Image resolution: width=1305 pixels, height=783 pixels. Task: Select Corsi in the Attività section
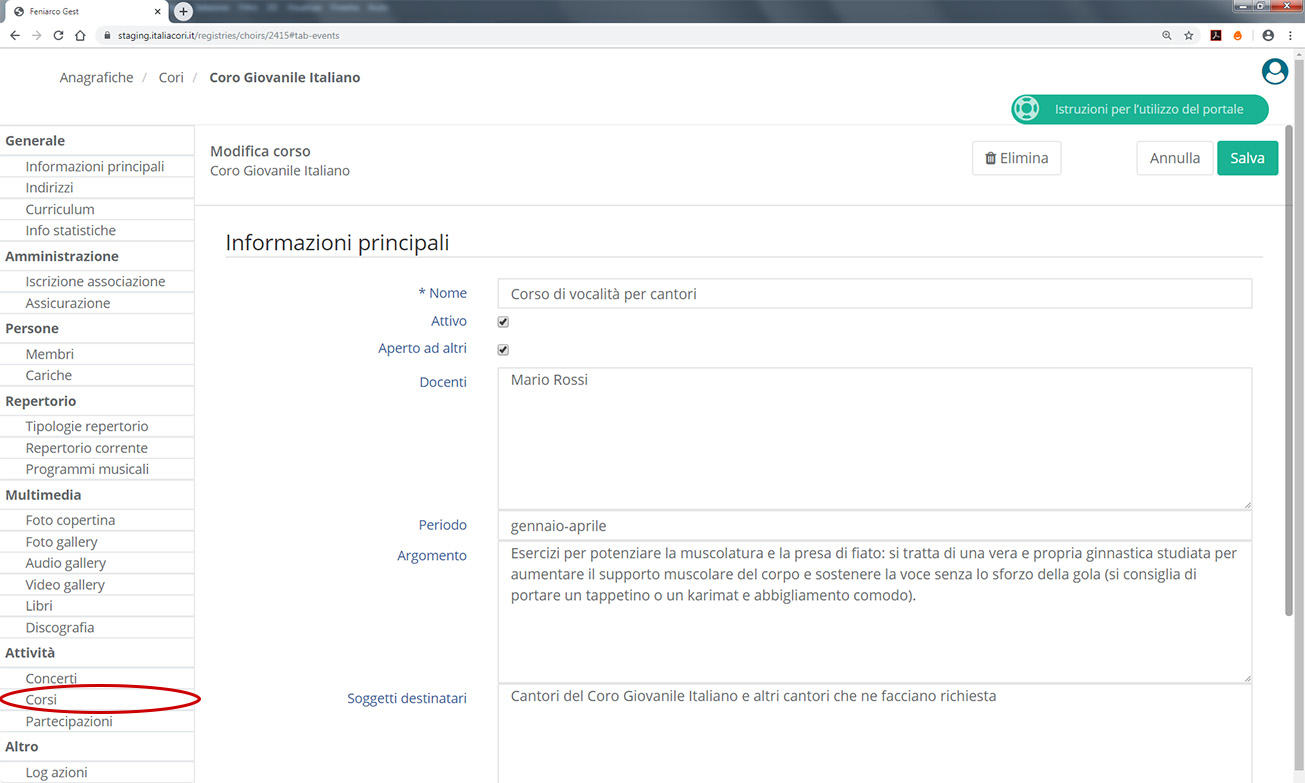tap(41, 700)
